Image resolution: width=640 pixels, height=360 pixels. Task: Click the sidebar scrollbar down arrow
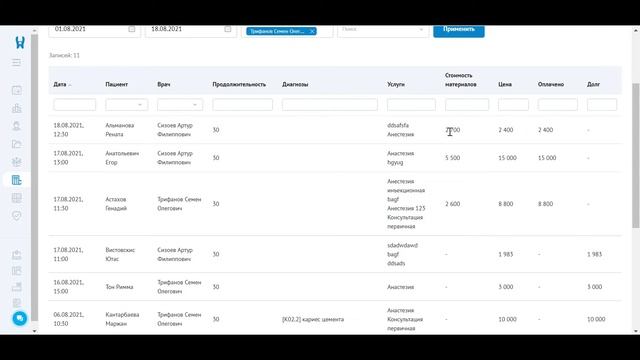(34, 331)
